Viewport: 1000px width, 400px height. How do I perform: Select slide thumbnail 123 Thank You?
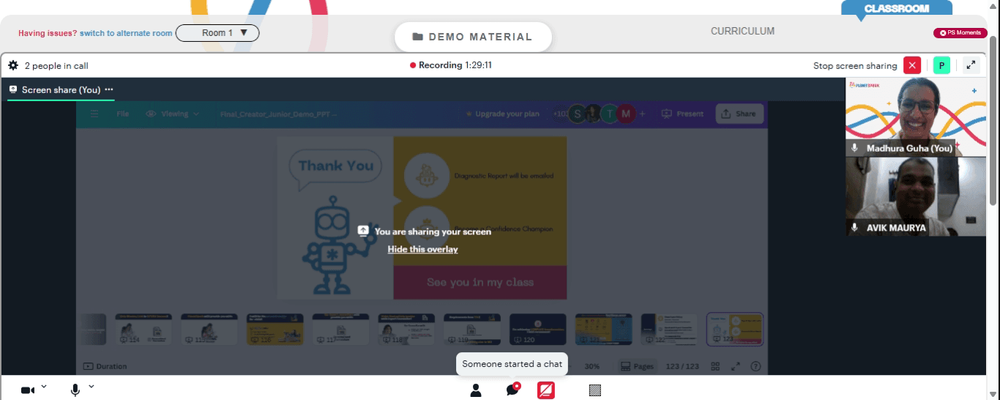(x=735, y=329)
